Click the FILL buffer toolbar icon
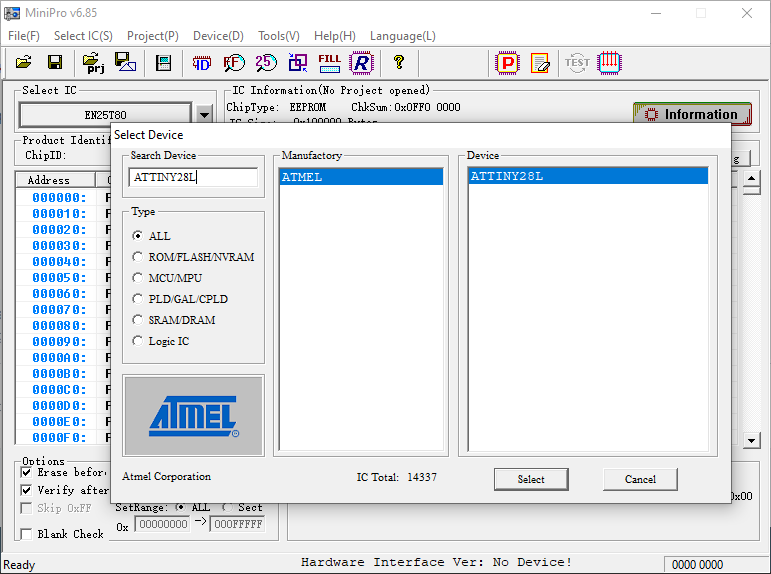This screenshot has height=574, width=771. click(x=329, y=63)
